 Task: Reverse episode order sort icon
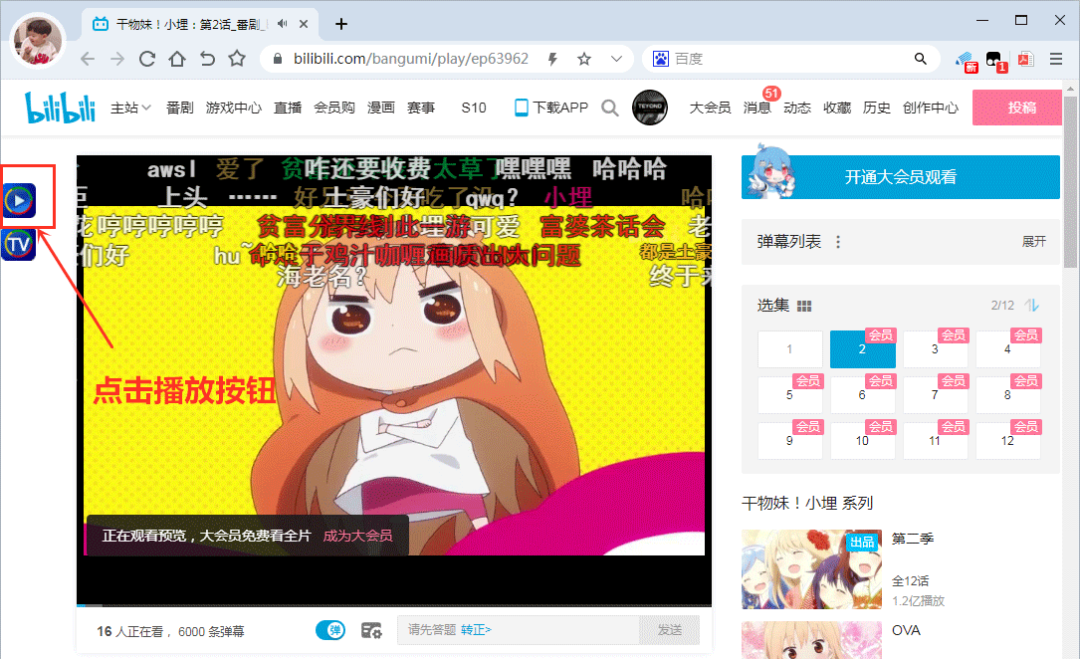pos(1032,305)
